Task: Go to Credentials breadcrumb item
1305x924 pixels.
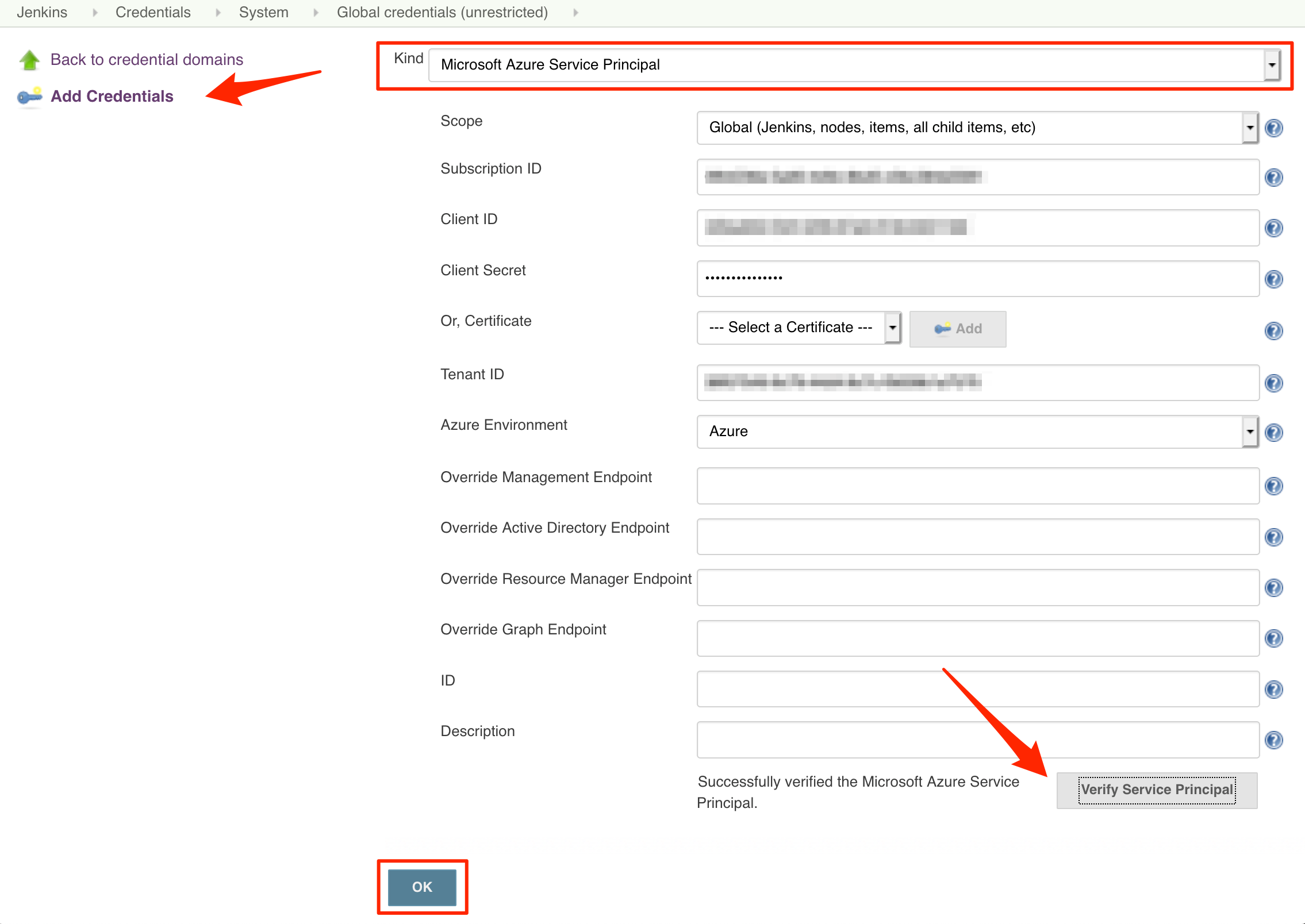Action: pyautogui.click(x=153, y=12)
